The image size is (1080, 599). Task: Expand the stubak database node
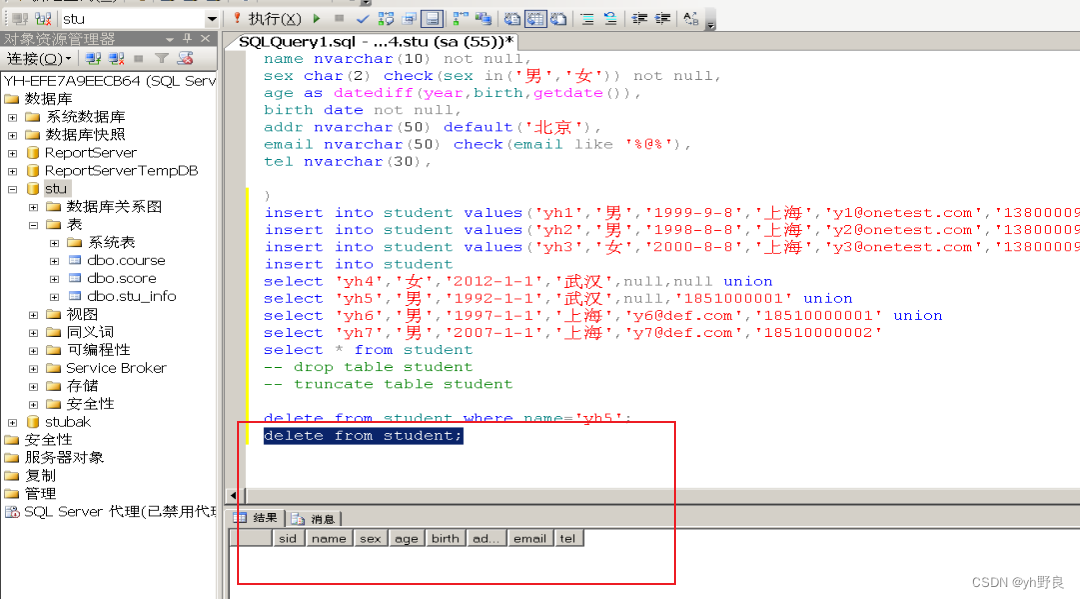click(12, 422)
